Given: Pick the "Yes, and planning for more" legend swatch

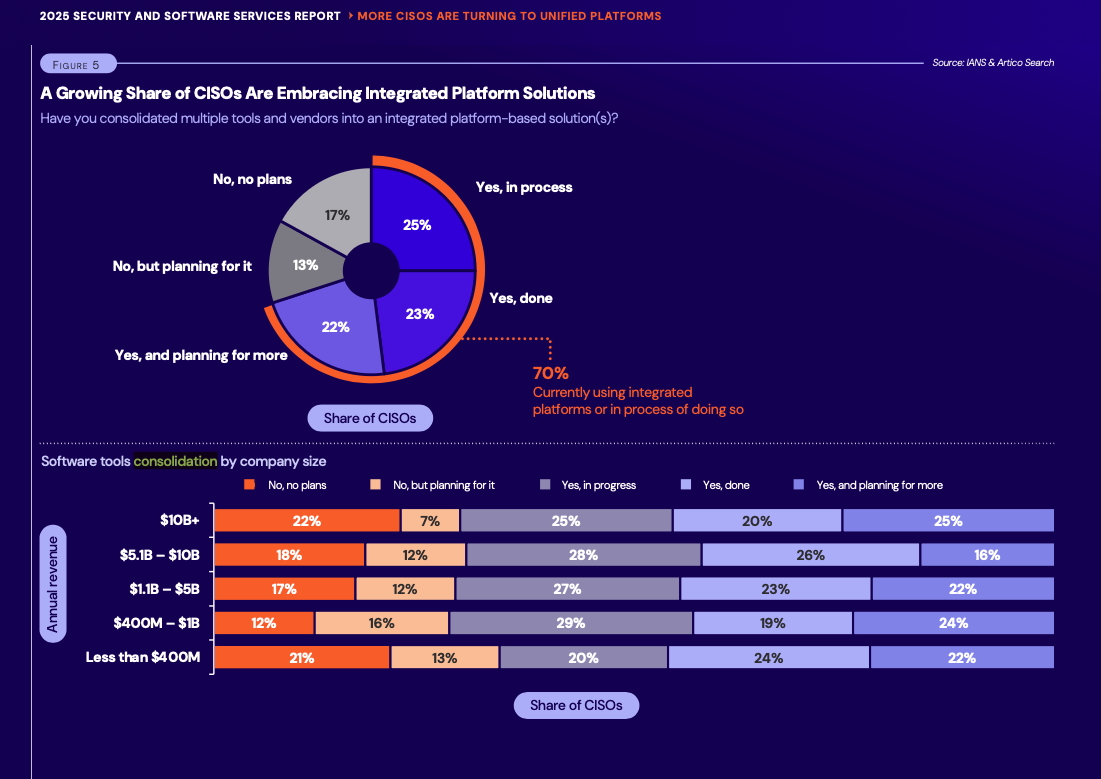Looking at the screenshot, I should (x=798, y=485).
